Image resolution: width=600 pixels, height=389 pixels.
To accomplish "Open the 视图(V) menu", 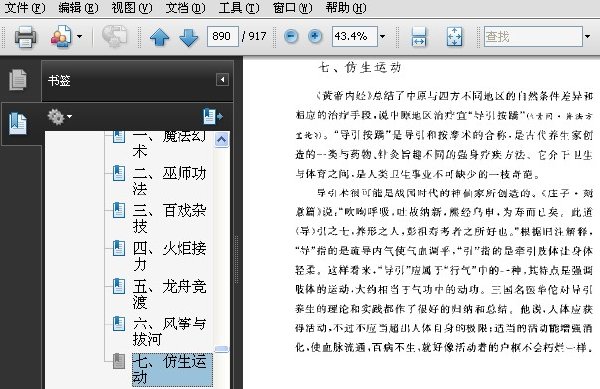I will (x=132, y=8).
